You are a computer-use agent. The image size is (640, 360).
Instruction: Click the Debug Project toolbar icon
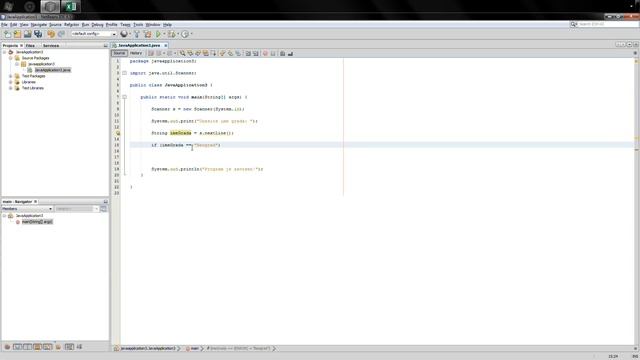tap(171, 34)
